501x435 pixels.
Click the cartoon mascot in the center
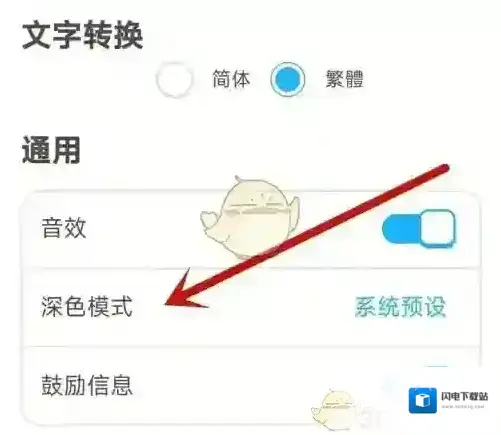coord(250,217)
